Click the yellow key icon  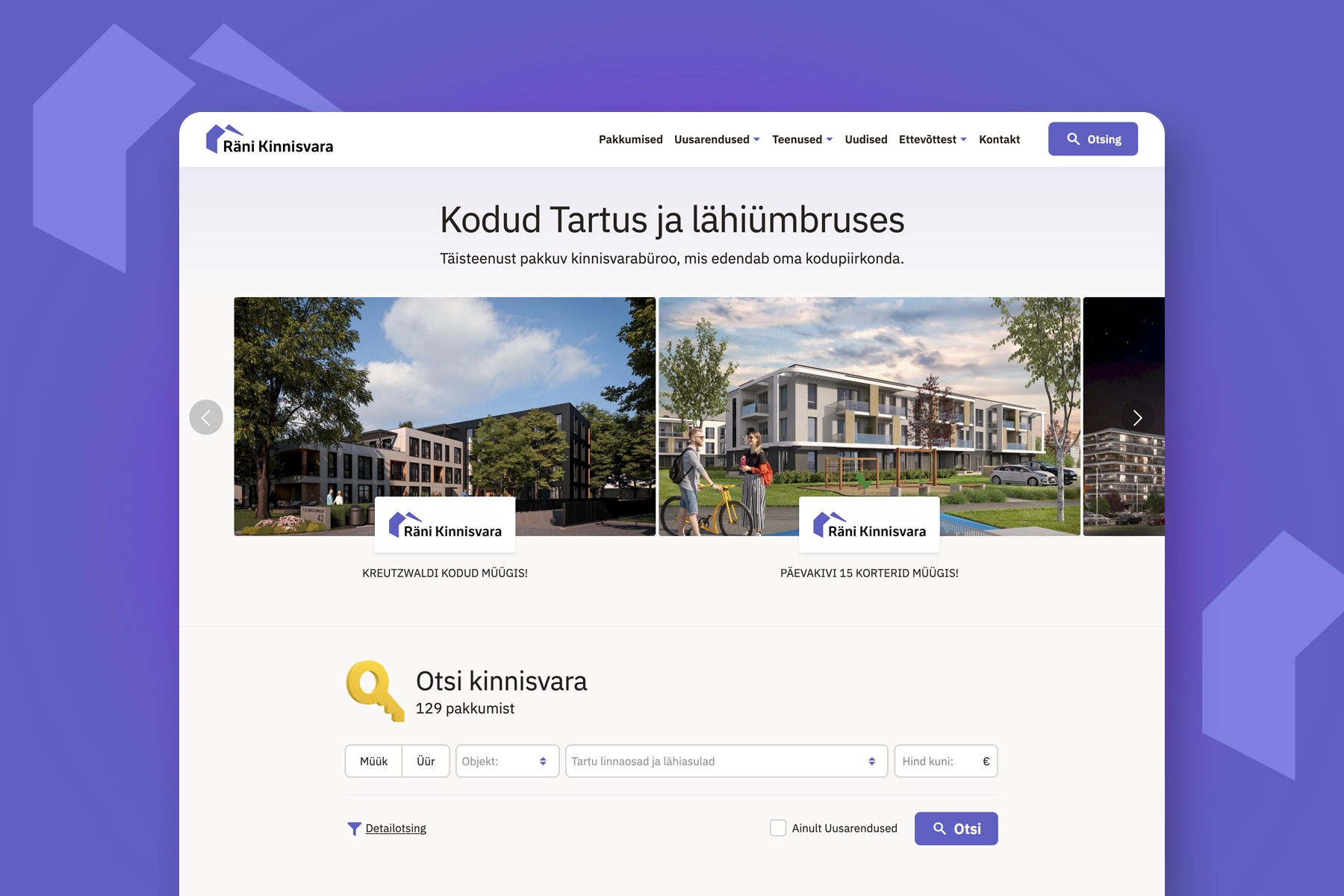coord(374,690)
